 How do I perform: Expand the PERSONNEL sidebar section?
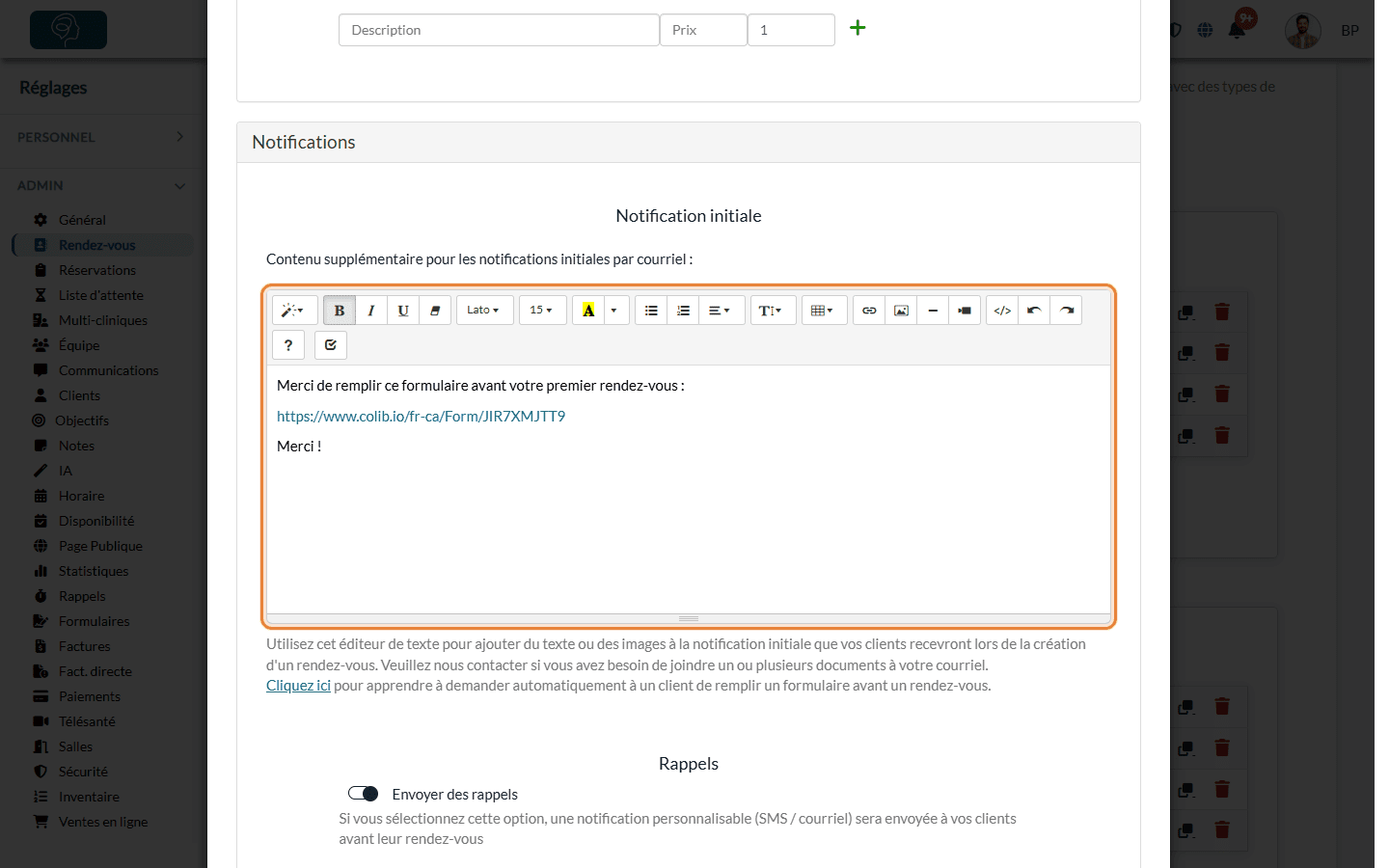(x=100, y=137)
